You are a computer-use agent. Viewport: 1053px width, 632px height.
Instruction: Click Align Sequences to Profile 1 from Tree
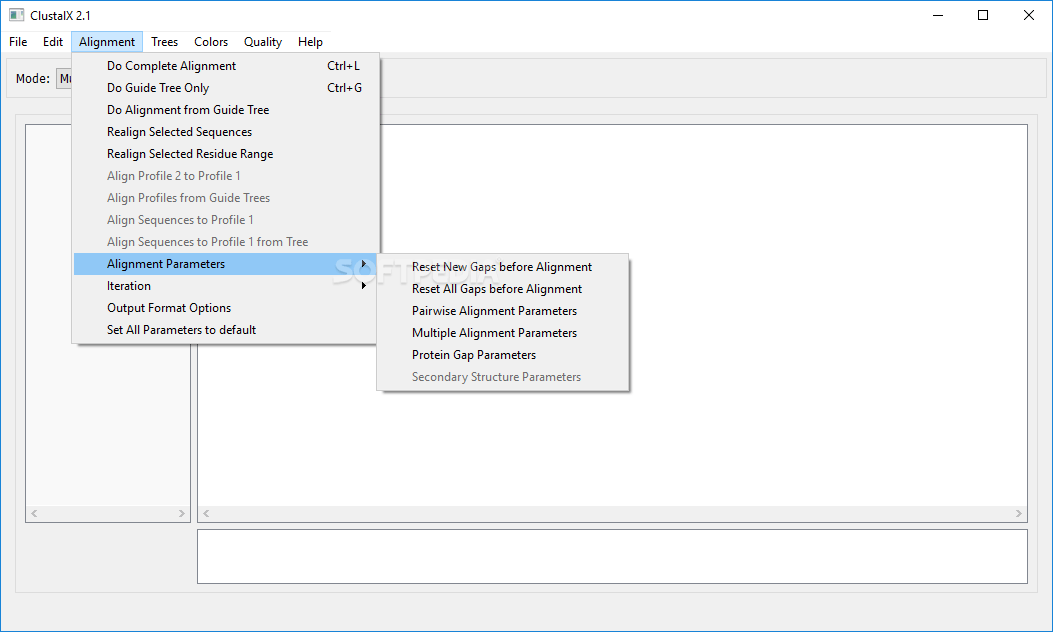226,242
